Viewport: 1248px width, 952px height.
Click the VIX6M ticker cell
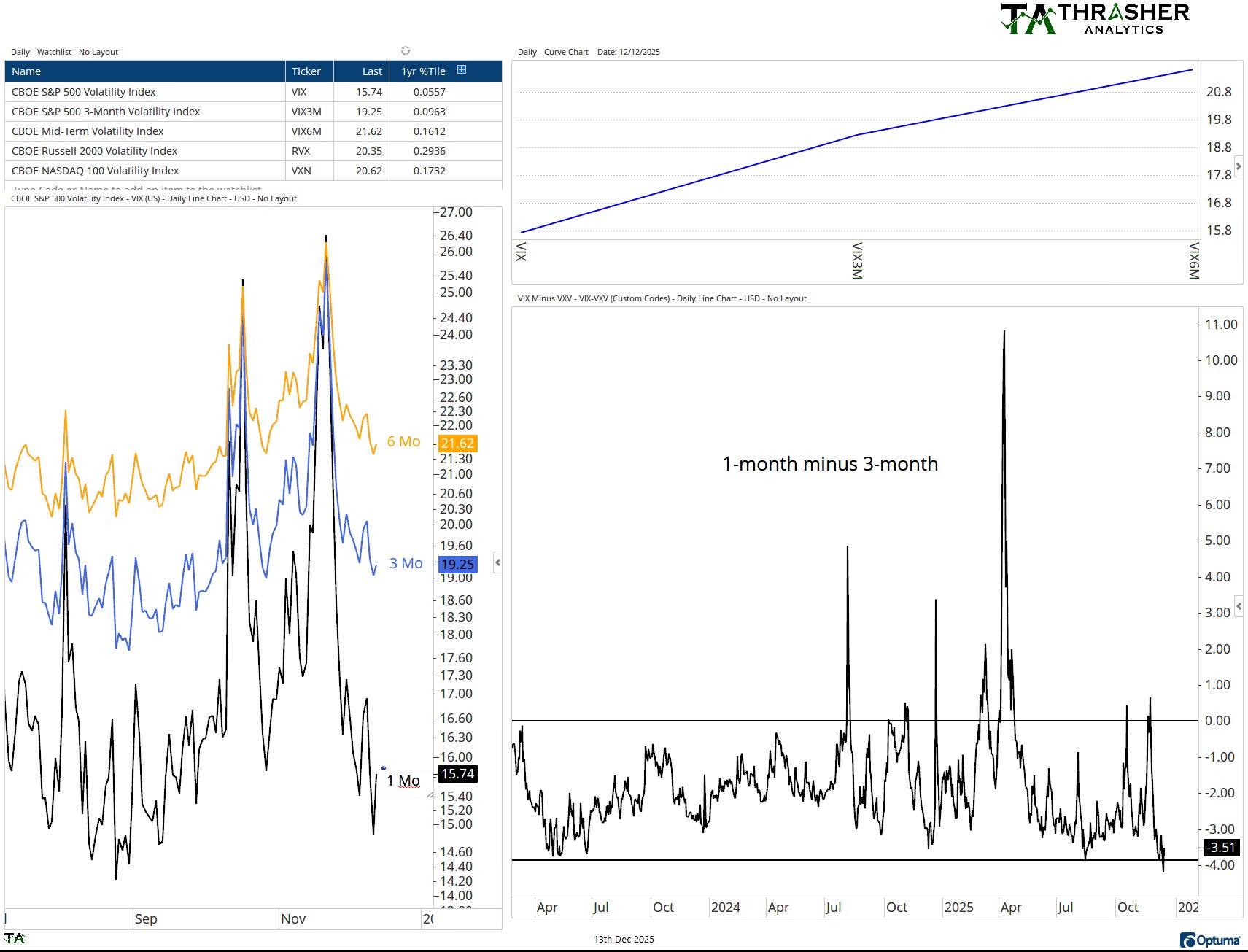pos(309,131)
